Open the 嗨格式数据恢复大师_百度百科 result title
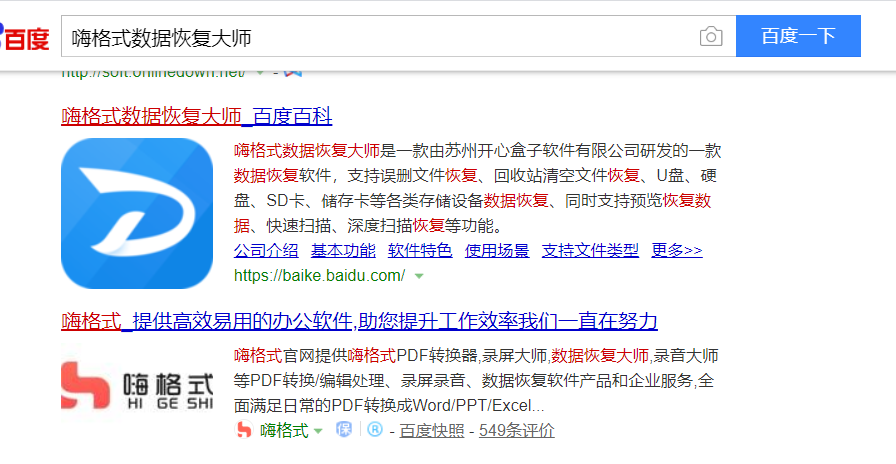896x464 pixels. pos(197,117)
